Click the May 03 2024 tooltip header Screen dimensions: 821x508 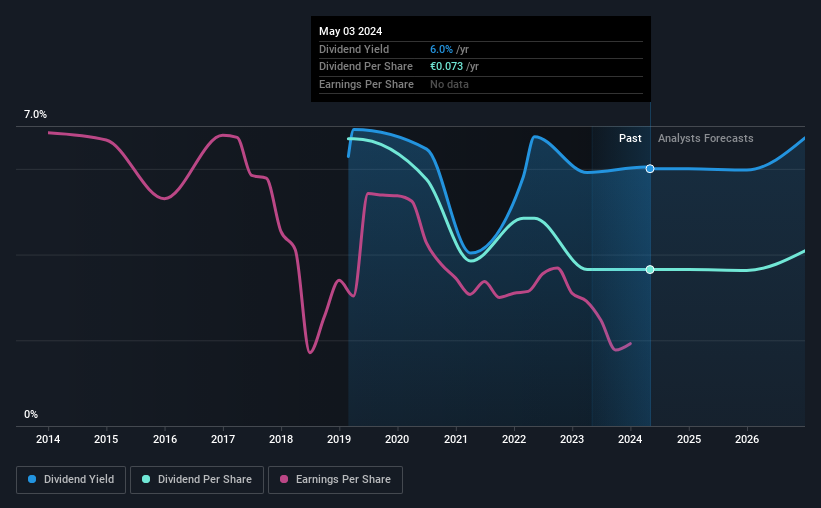click(350, 31)
